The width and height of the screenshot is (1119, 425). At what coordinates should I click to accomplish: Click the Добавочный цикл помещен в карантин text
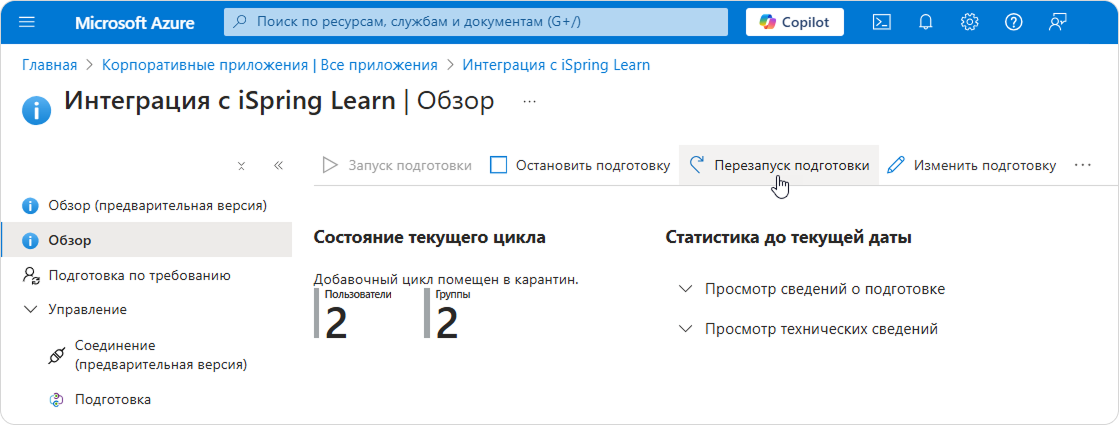point(446,280)
